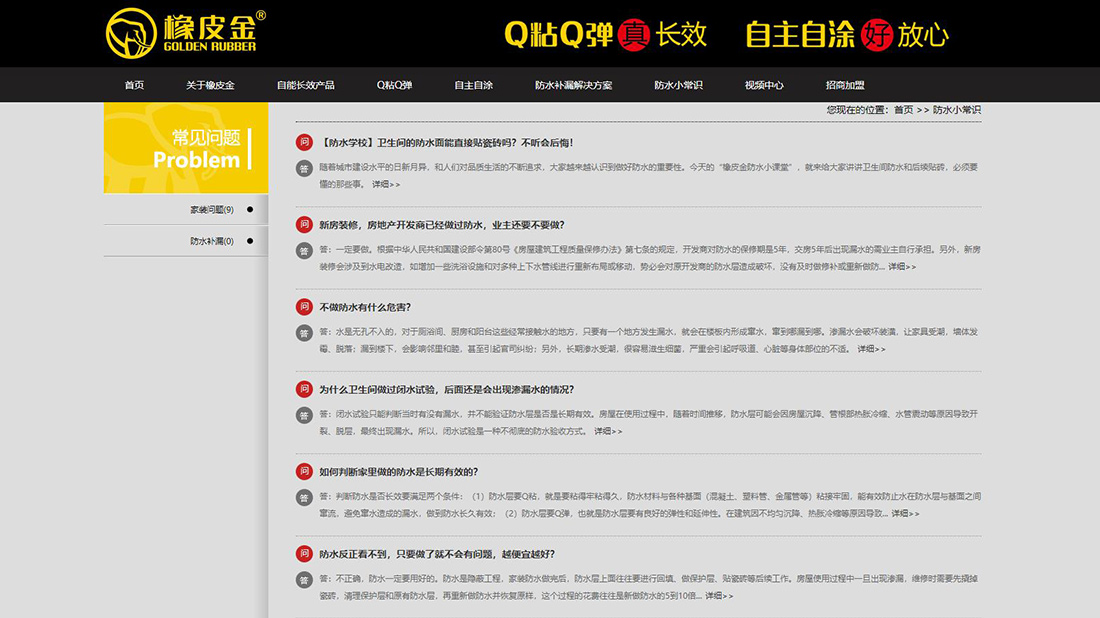
Task: Open 关于橡皮金 navigation menu item
Action: point(210,86)
